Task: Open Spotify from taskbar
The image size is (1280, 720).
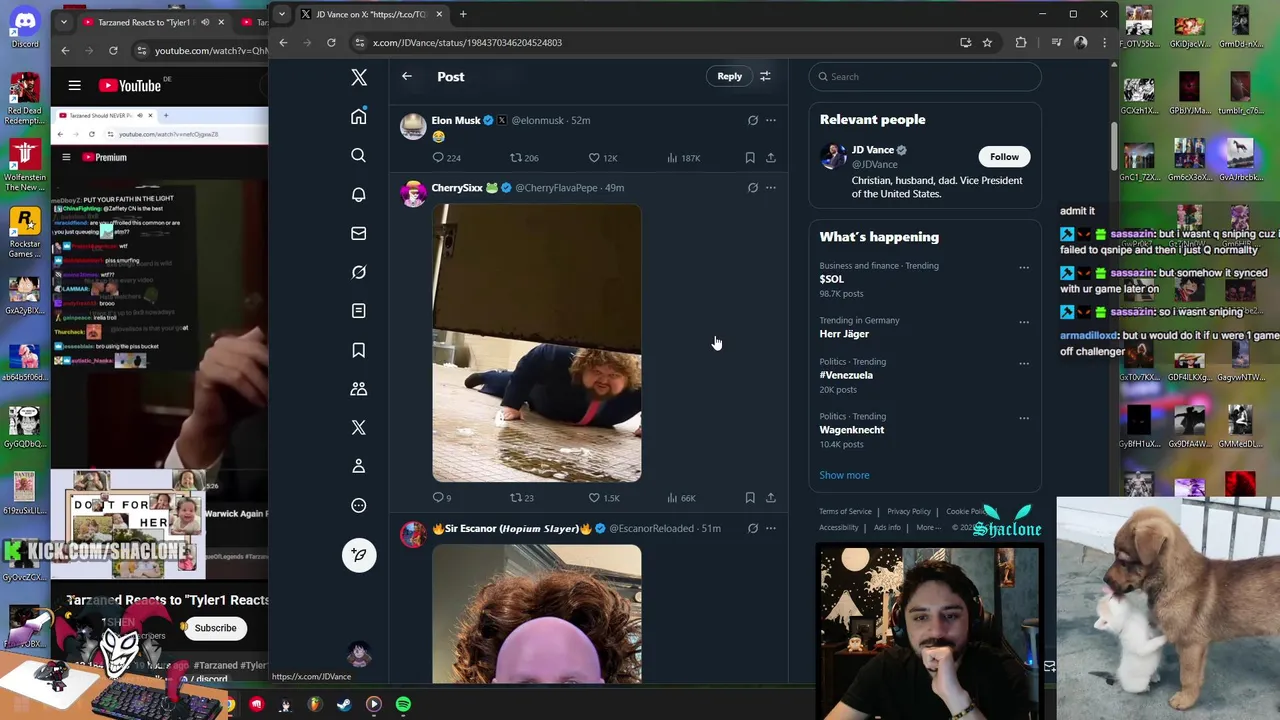Action: (x=403, y=704)
